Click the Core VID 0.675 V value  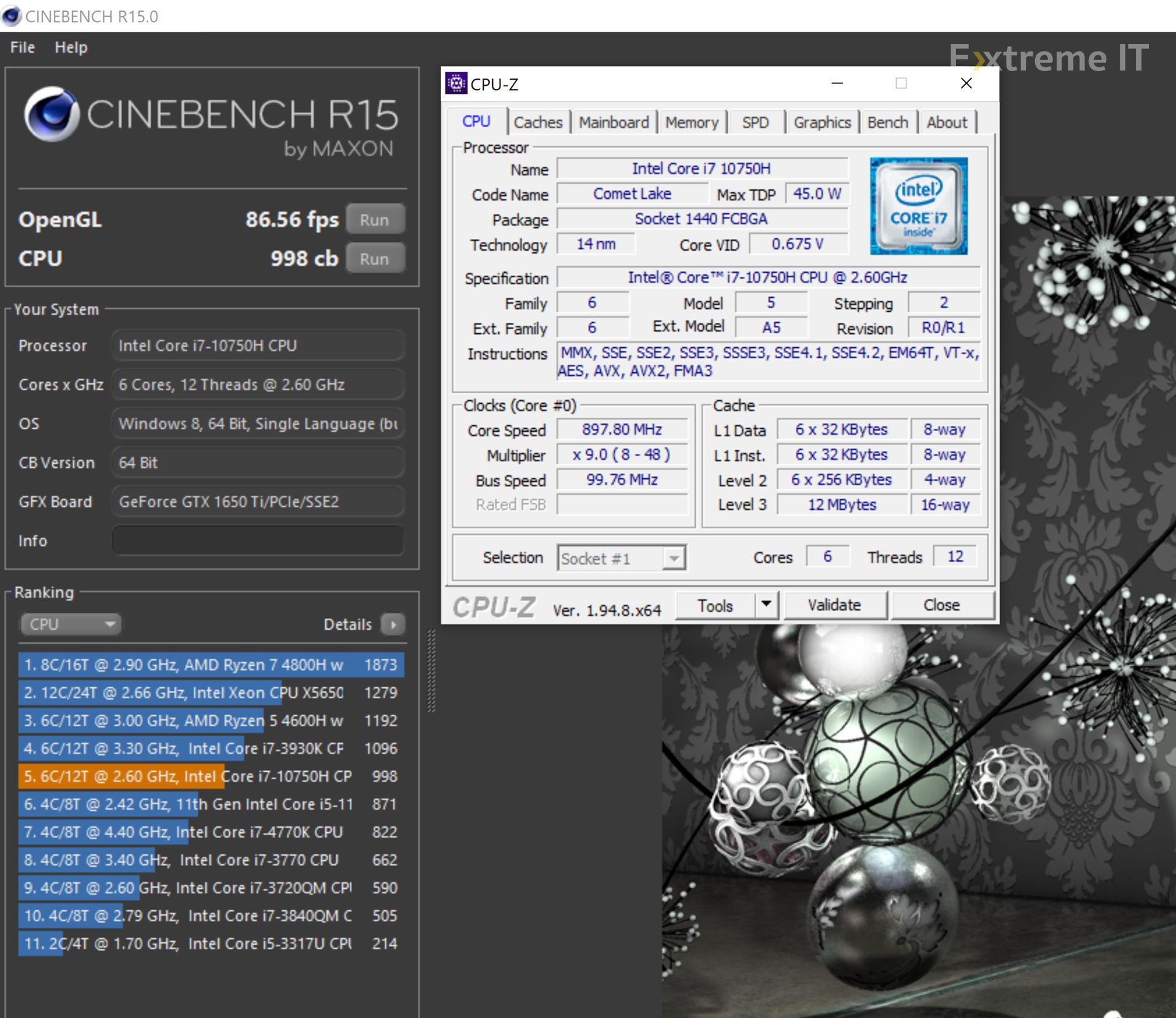point(798,244)
